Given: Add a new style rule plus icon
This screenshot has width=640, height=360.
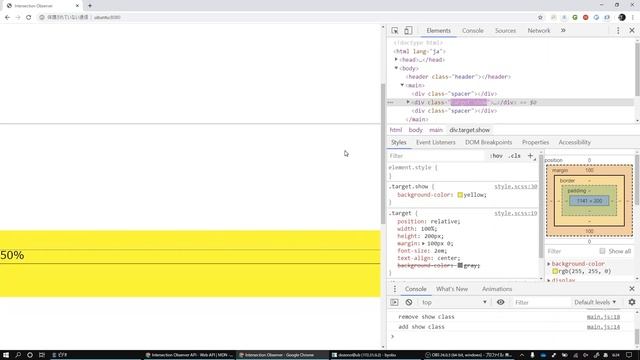Looking at the screenshot, I should click(530, 156).
